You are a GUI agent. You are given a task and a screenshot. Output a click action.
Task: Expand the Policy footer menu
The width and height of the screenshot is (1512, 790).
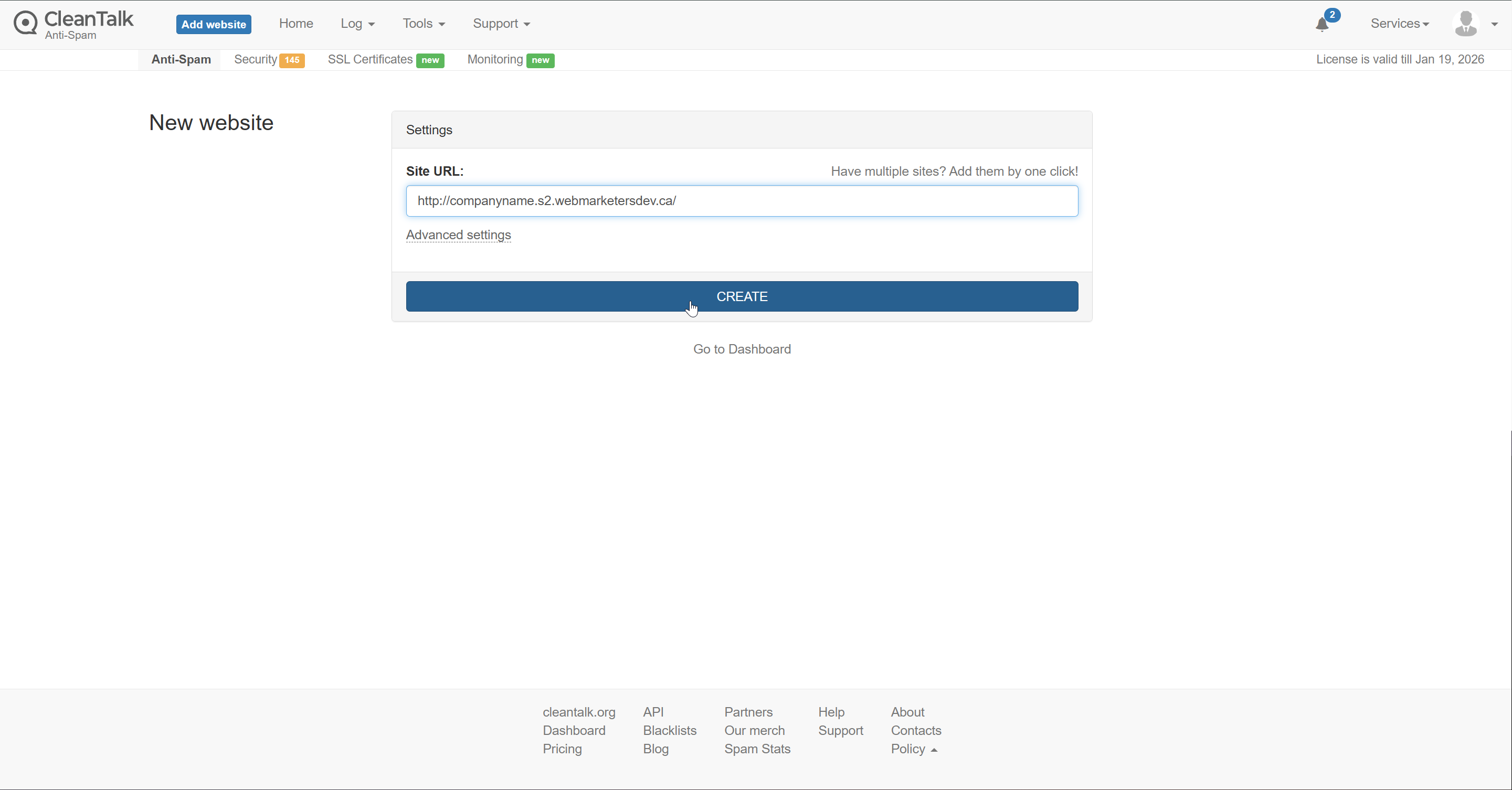913,749
